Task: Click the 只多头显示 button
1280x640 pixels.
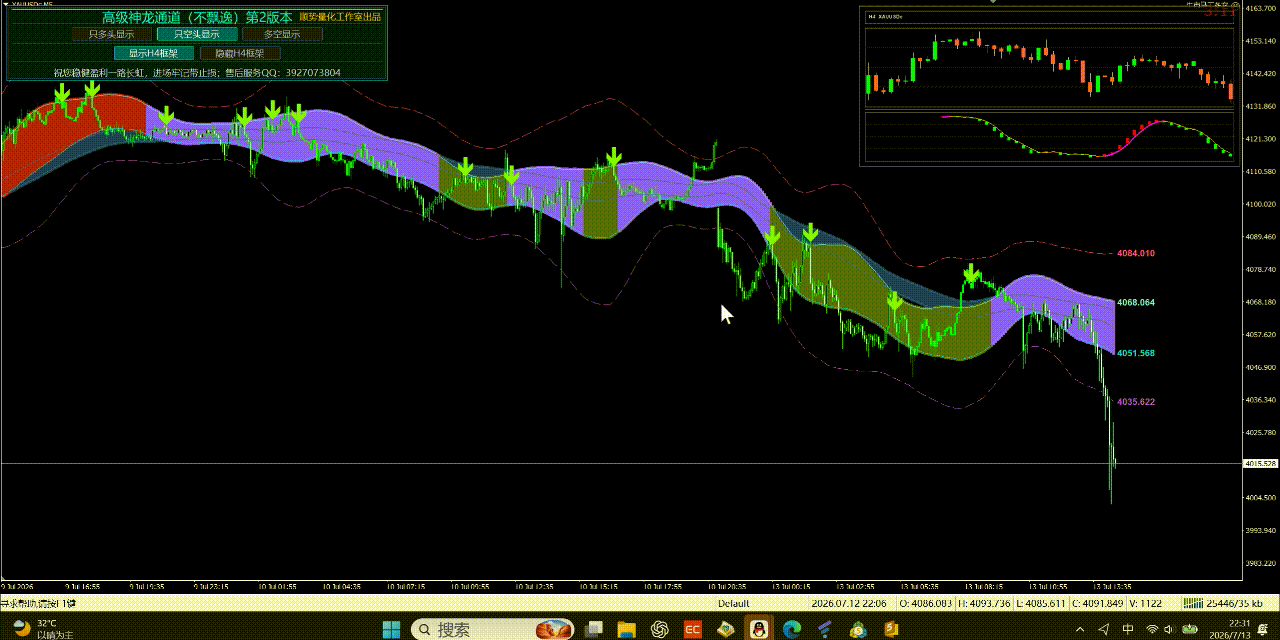Action: pos(112,34)
